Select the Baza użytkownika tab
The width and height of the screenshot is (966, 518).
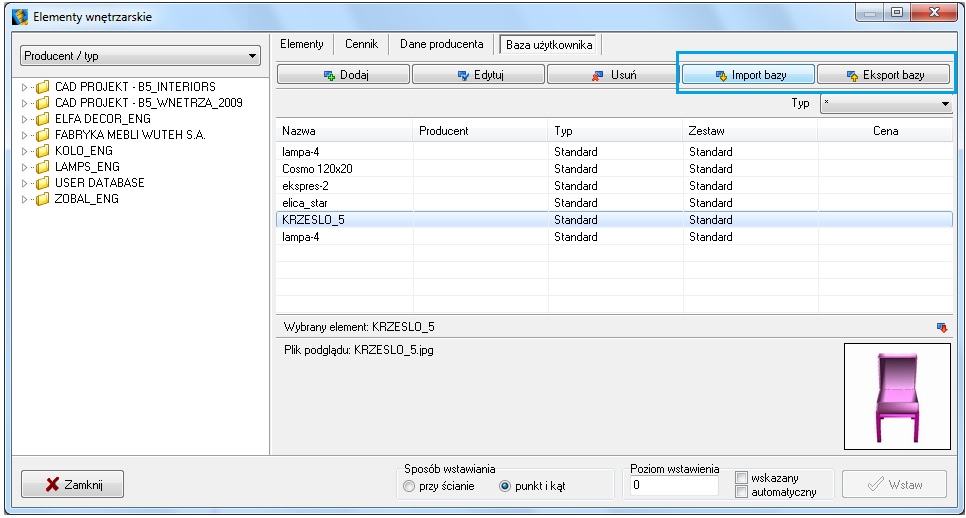click(x=549, y=44)
